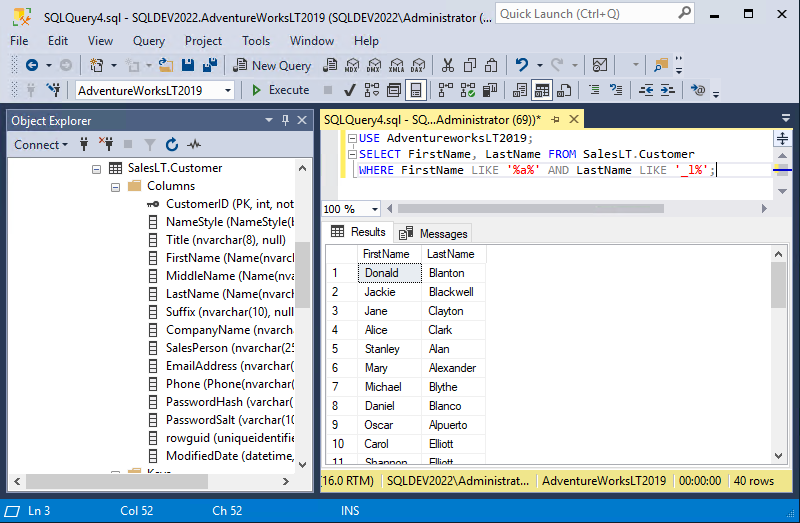The image size is (800, 523).
Task: Click the Specify Values for Template Parameters icon
Action: [698, 90]
